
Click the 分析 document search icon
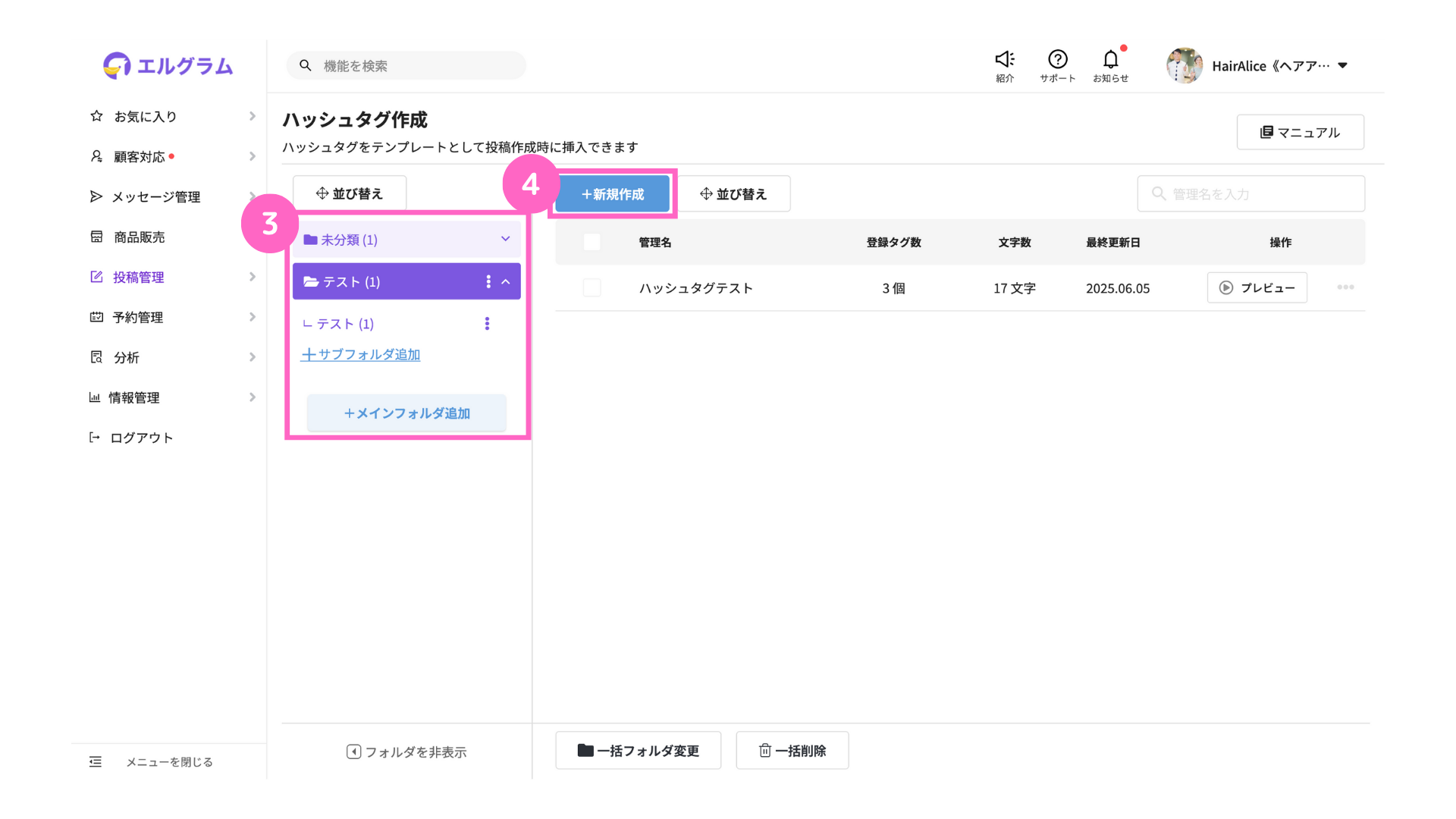(x=96, y=357)
